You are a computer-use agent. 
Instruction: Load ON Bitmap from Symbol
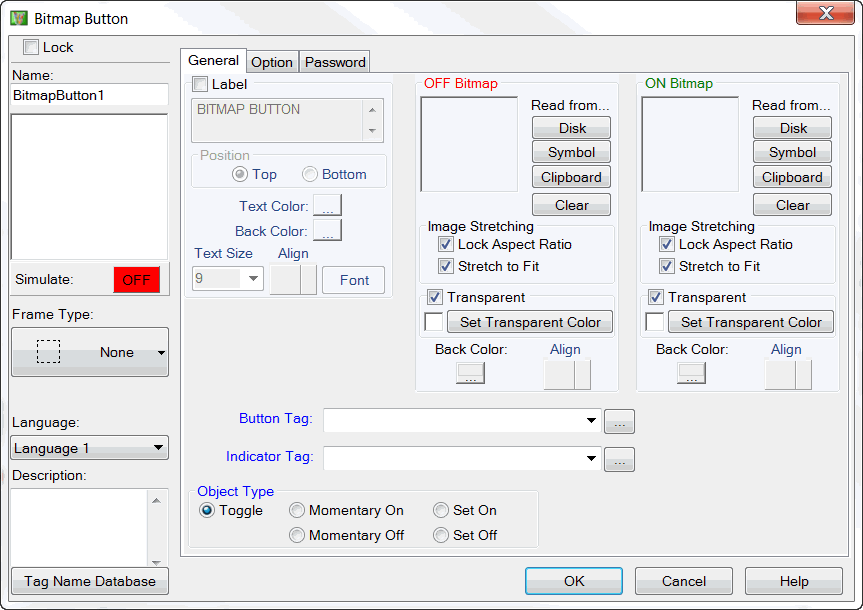793,152
